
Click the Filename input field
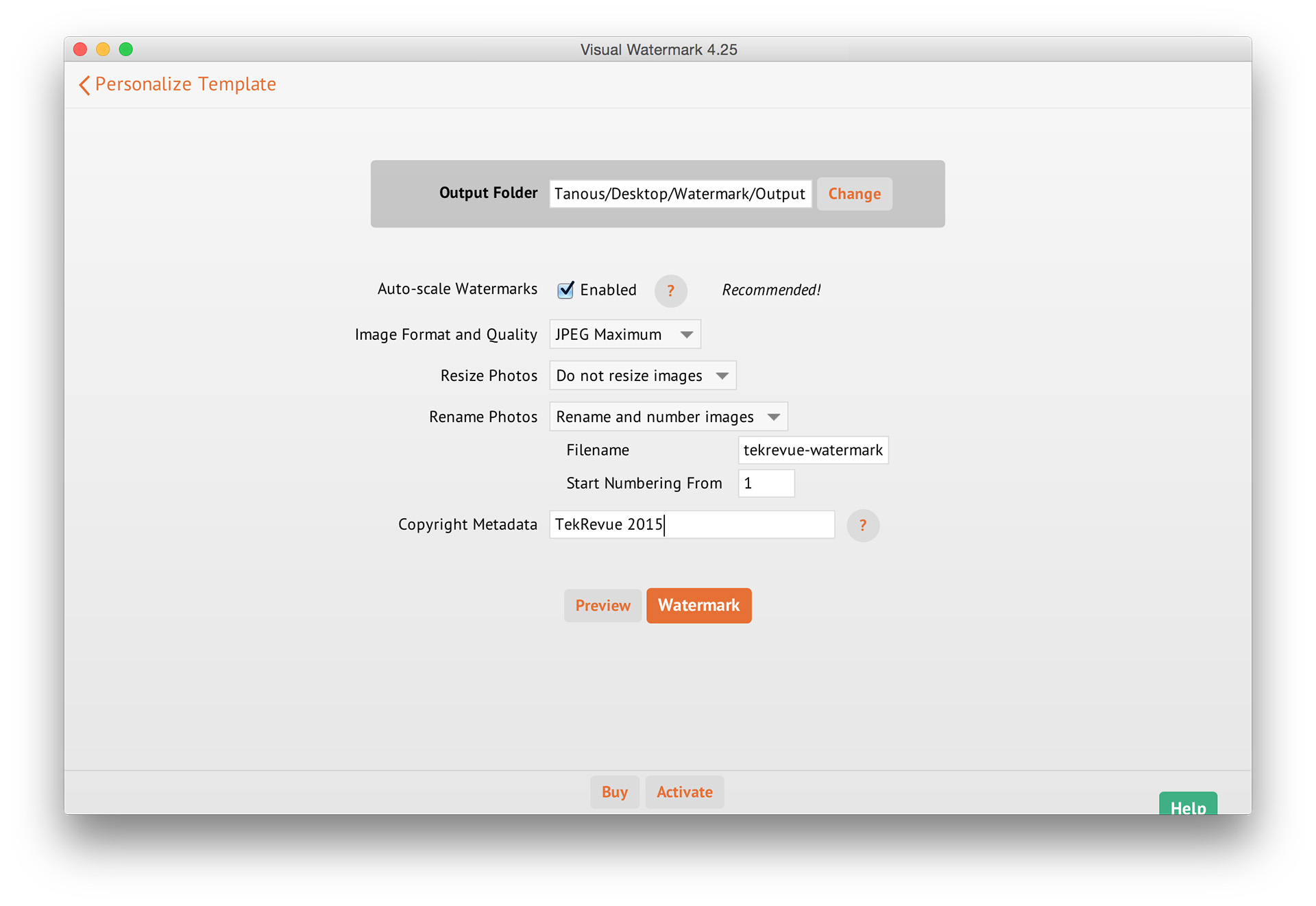click(x=813, y=450)
